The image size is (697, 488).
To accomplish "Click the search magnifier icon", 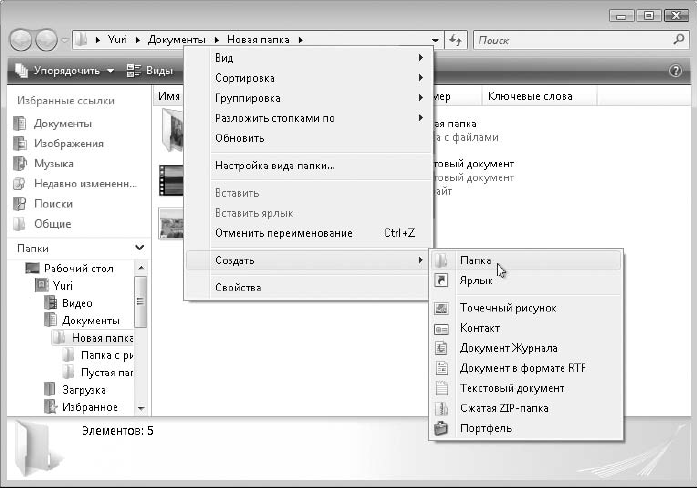I will [678, 40].
